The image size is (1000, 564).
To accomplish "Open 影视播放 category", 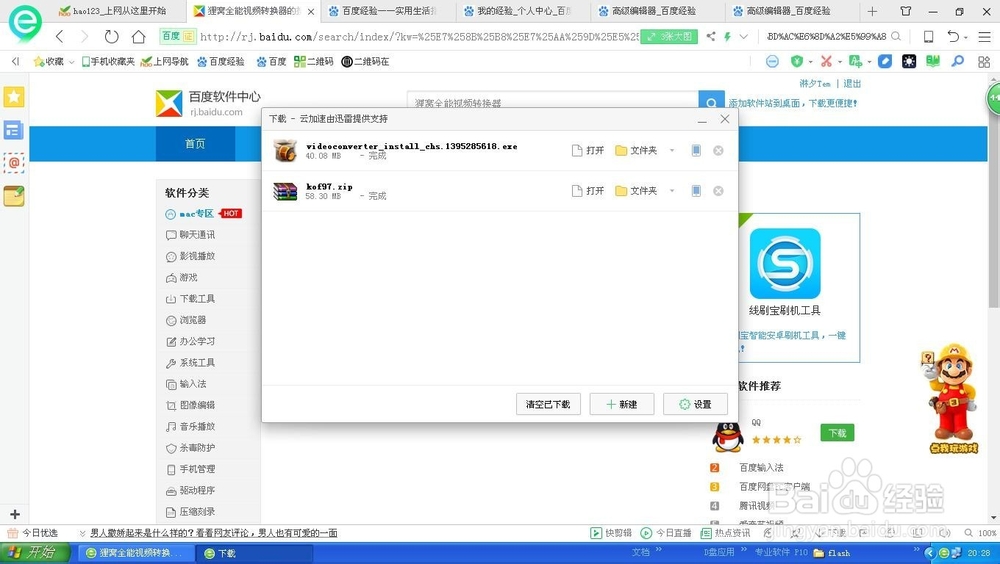I will tap(190, 256).
